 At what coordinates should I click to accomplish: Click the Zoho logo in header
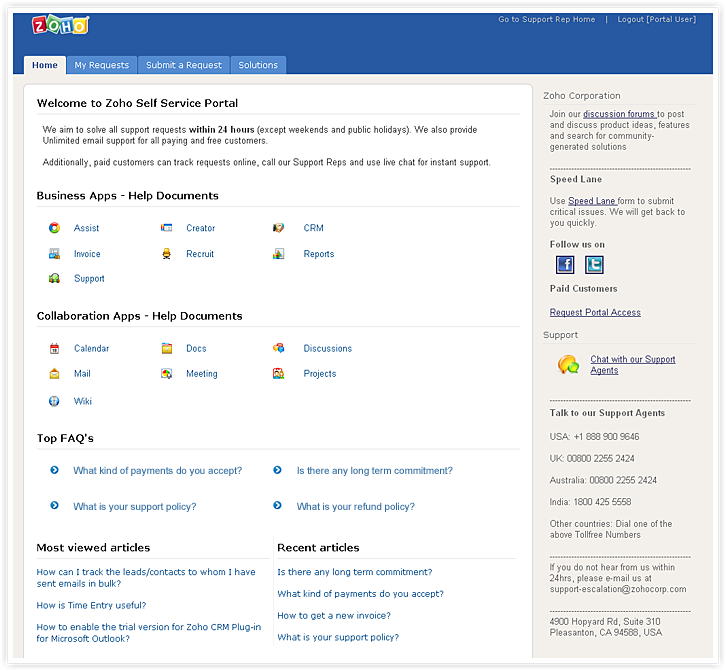click(x=59, y=26)
